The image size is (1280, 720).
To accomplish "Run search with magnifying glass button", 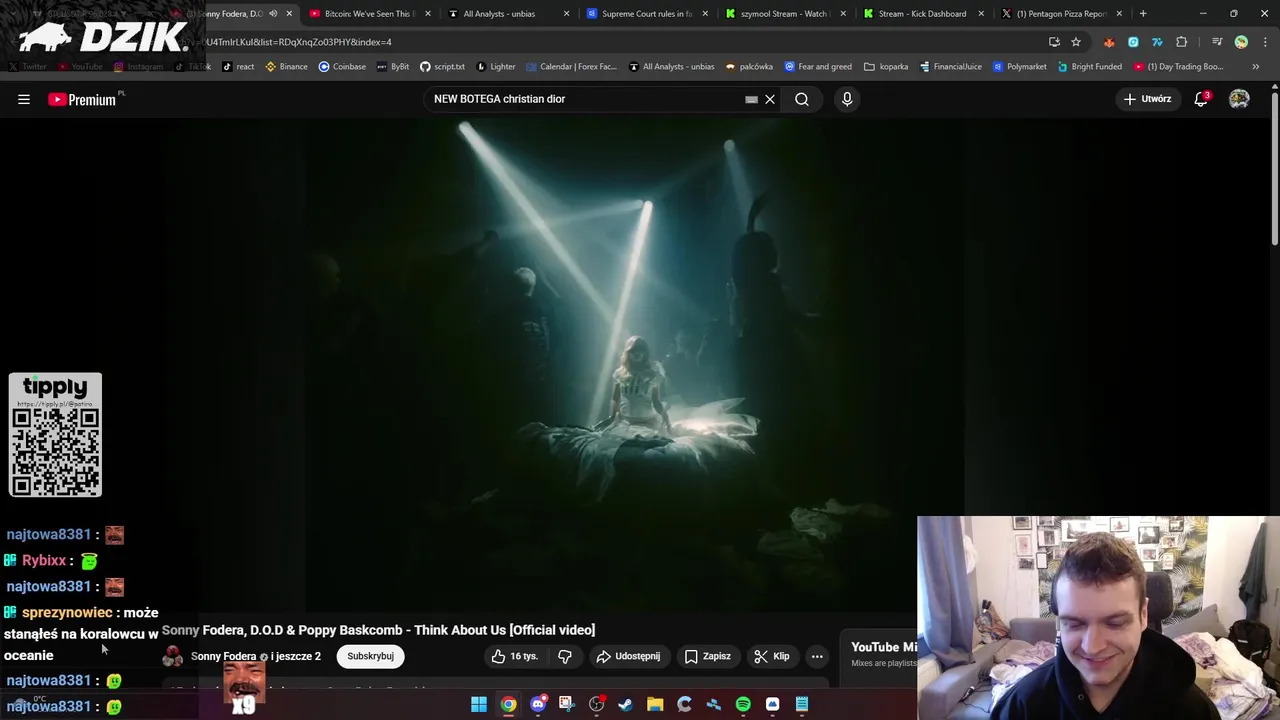I will pos(802,99).
